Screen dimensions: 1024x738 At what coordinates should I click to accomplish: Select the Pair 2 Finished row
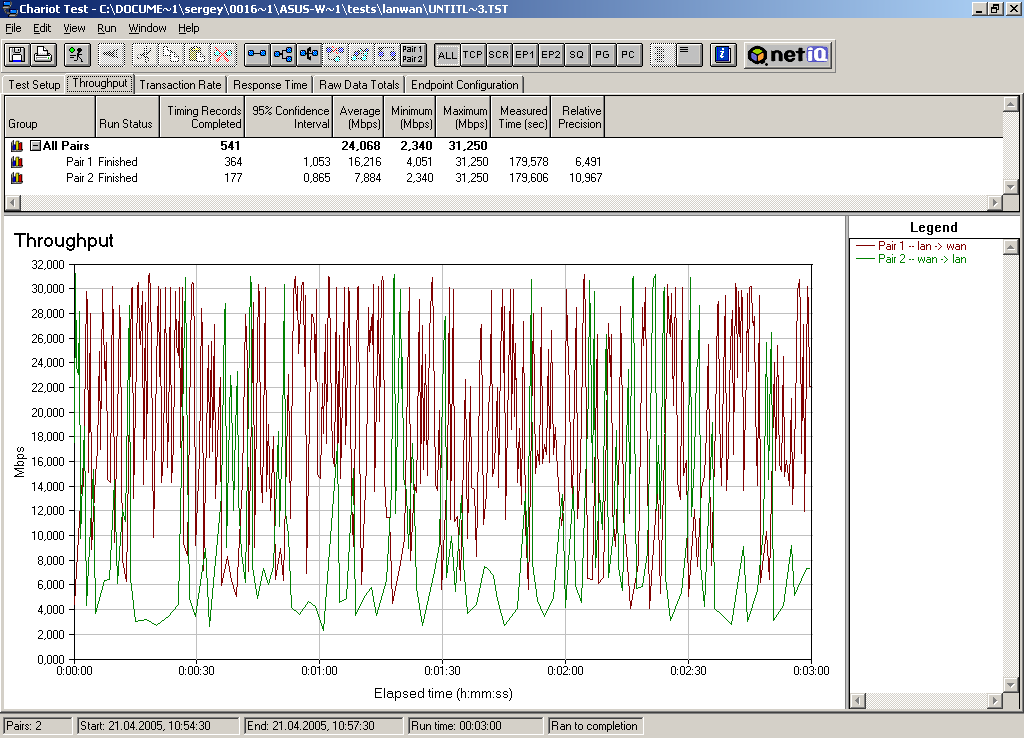coord(101,178)
